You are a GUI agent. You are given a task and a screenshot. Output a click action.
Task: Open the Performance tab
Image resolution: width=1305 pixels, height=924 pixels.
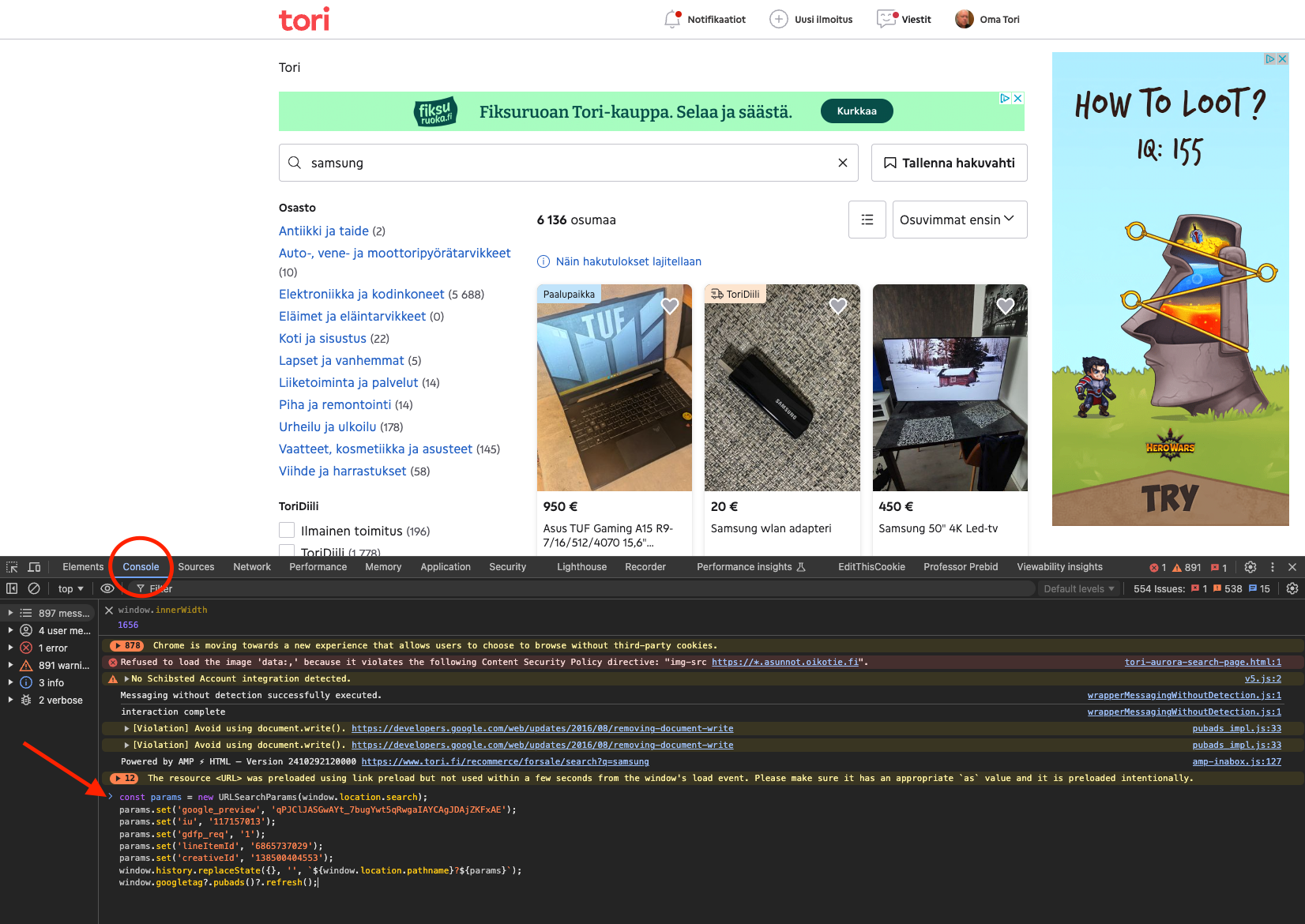(x=318, y=567)
